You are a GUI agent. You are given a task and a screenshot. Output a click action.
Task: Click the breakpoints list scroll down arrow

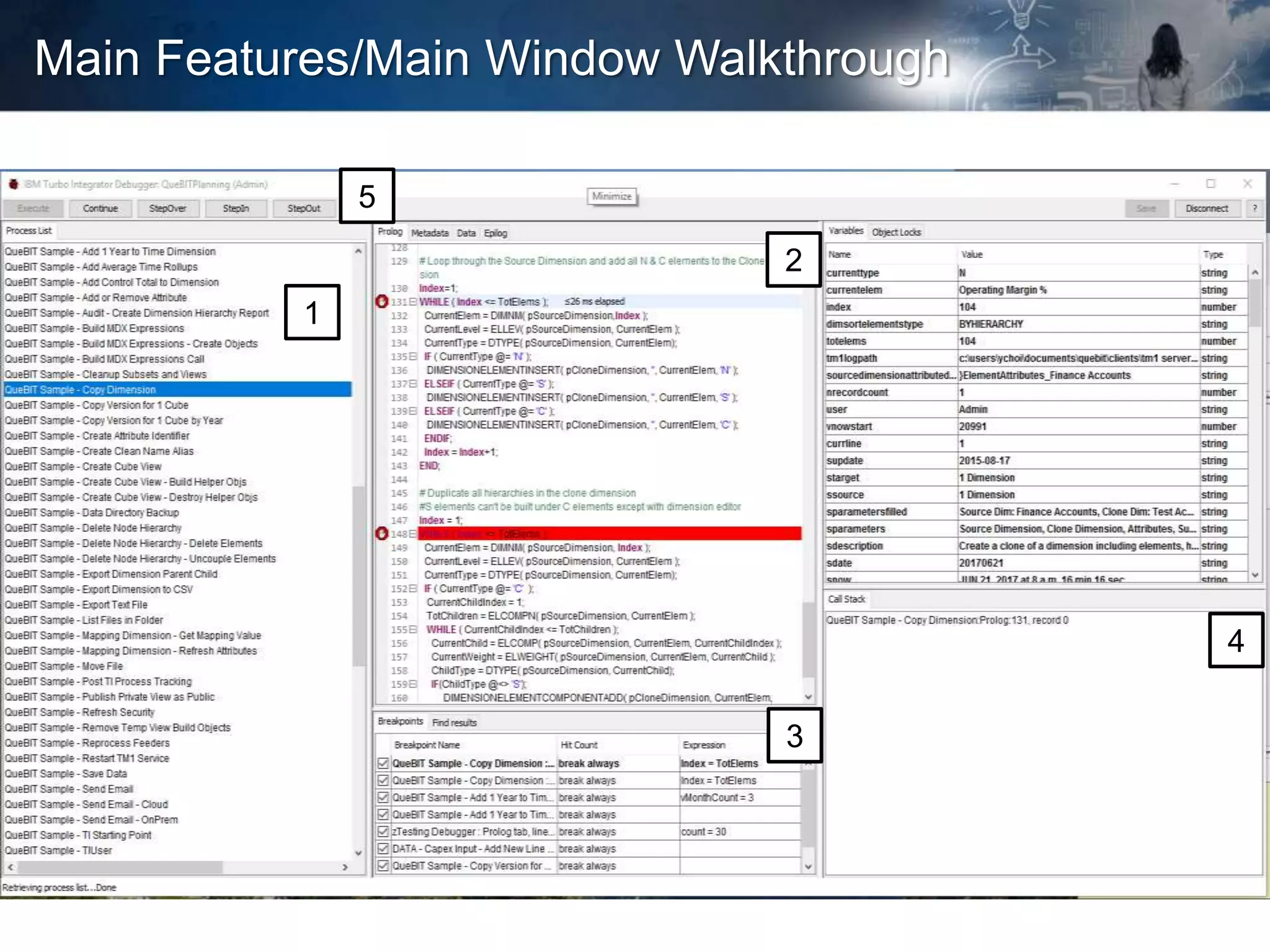tap(808, 867)
